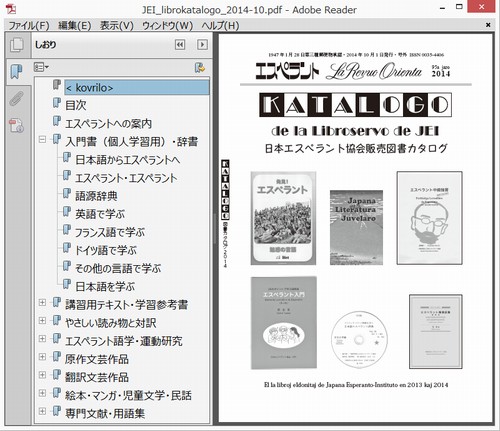Close the document with menu bar X

click(x=488, y=25)
